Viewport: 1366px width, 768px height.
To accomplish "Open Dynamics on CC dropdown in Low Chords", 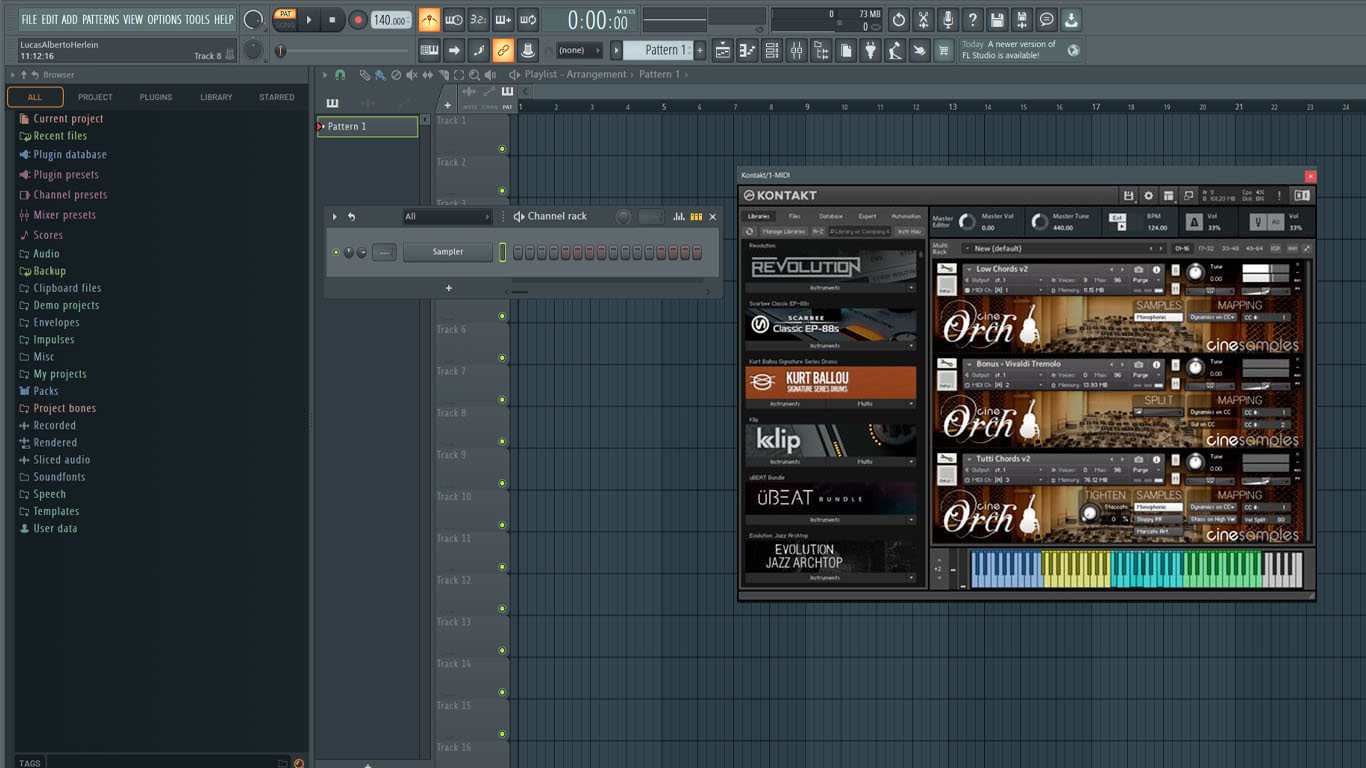I will [x=1211, y=317].
